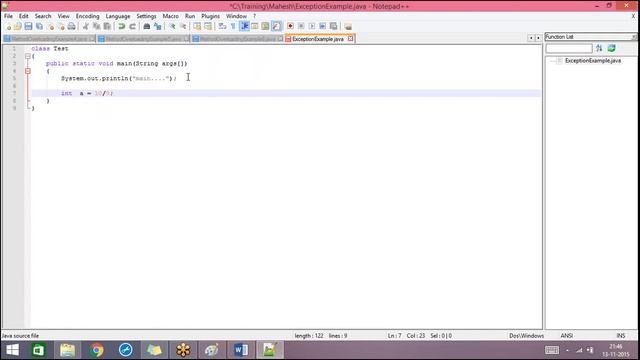Open Find with the binoculars icon
The image size is (640, 360).
[147, 27]
